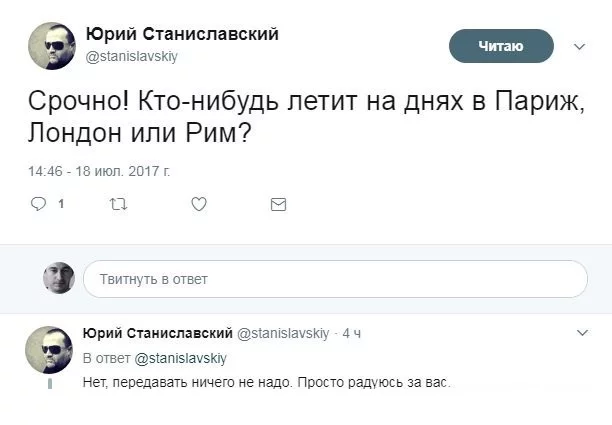Viewport: 612px width, 425px height.
Task: Focus the Твитнуть в ответ field
Action: (335, 279)
